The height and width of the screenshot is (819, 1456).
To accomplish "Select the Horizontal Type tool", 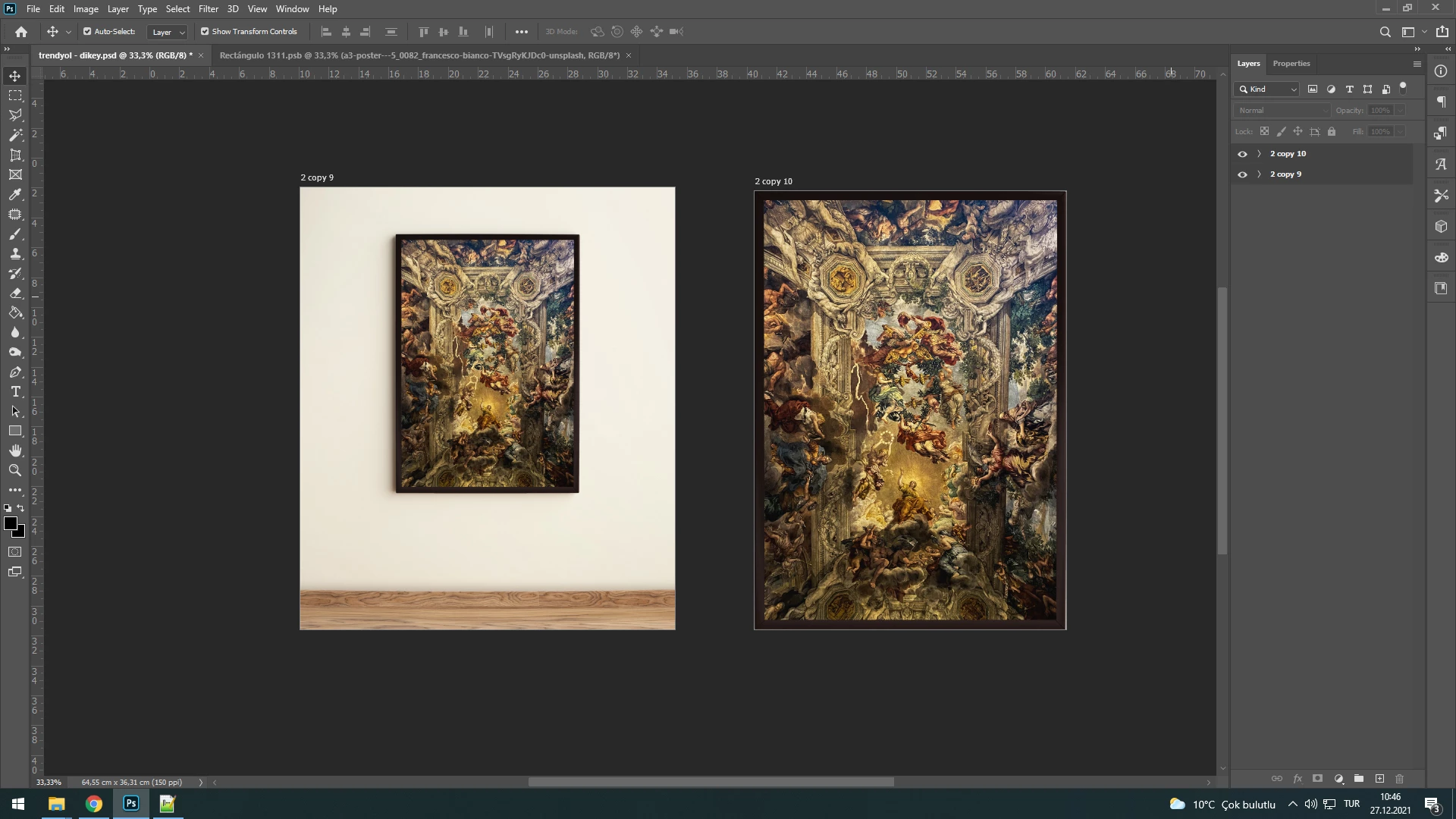I will [x=15, y=392].
